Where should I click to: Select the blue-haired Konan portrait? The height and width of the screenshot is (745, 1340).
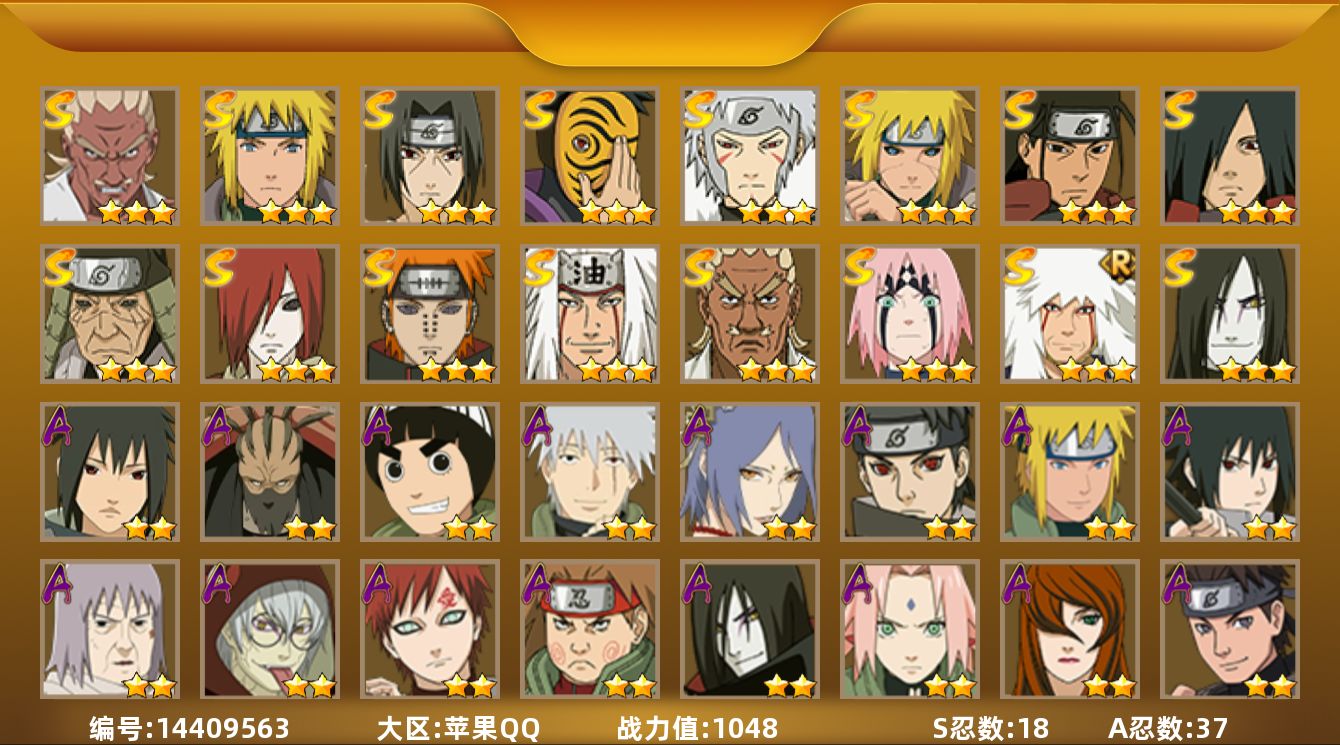tap(750, 472)
